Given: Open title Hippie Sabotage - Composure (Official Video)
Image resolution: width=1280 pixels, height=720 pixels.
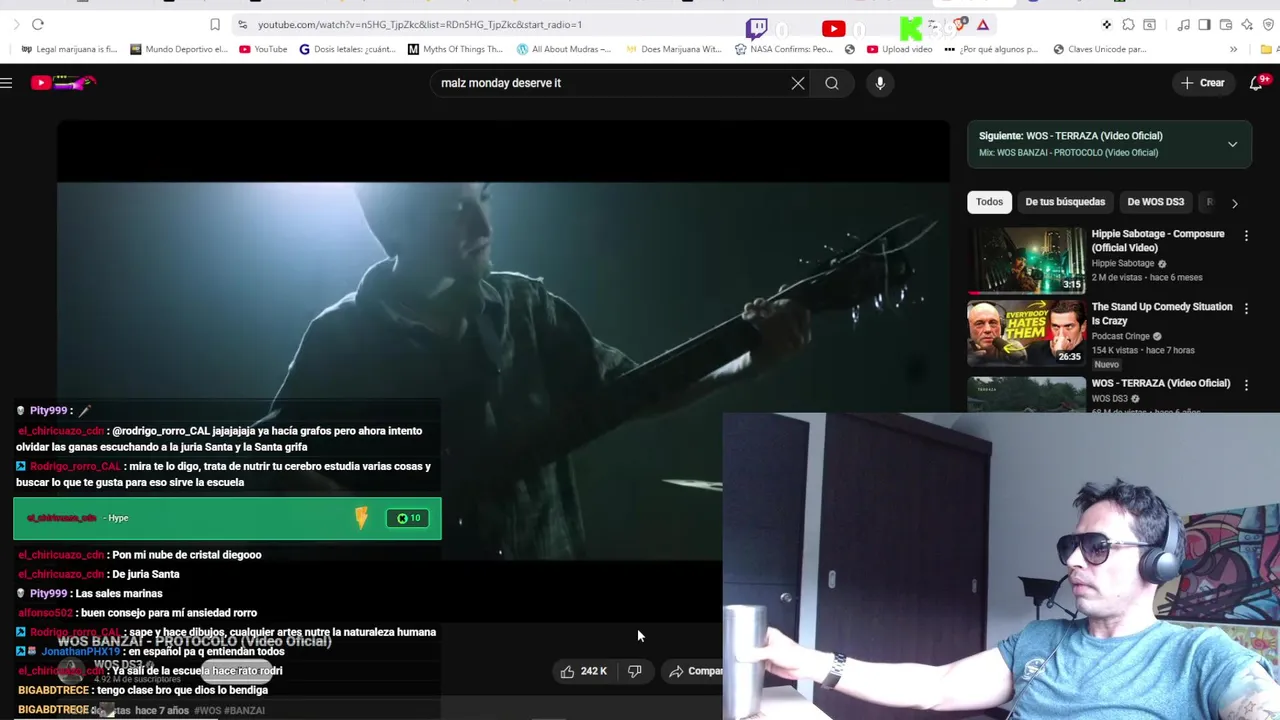Looking at the screenshot, I should click(1157, 240).
